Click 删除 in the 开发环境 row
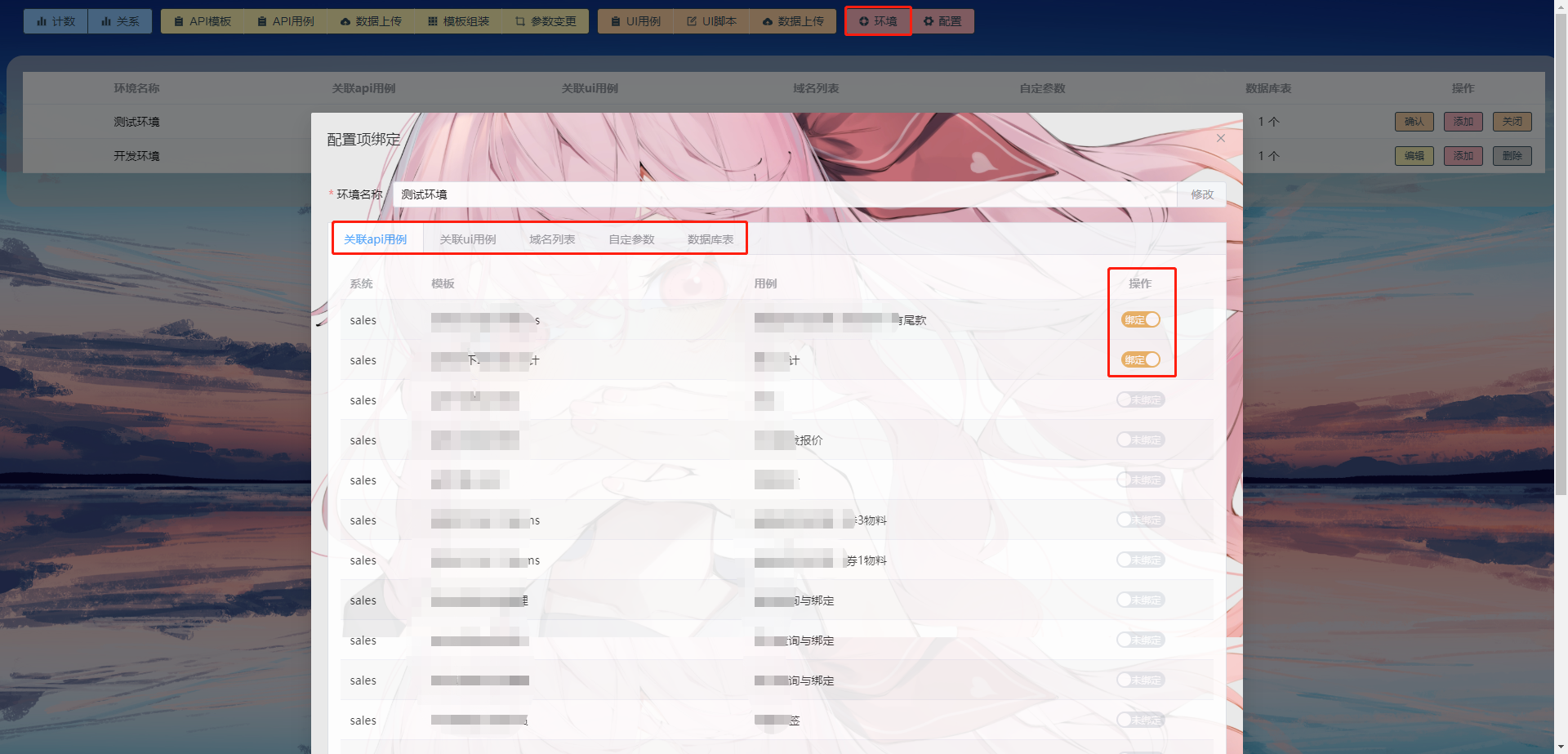Image resolution: width=1568 pixels, height=754 pixels. (x=1512, y=156)
